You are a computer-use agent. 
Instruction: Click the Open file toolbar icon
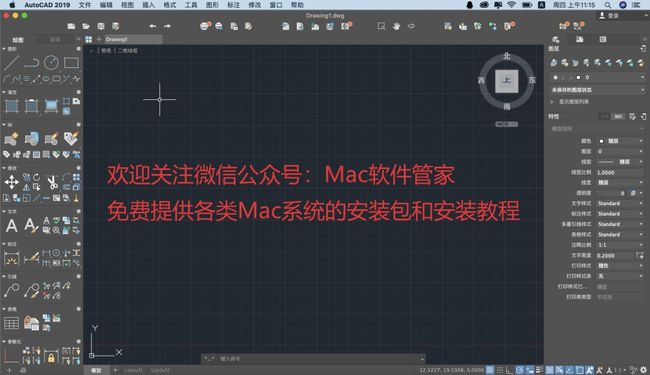pyautogui.click(x=86, y=26)
